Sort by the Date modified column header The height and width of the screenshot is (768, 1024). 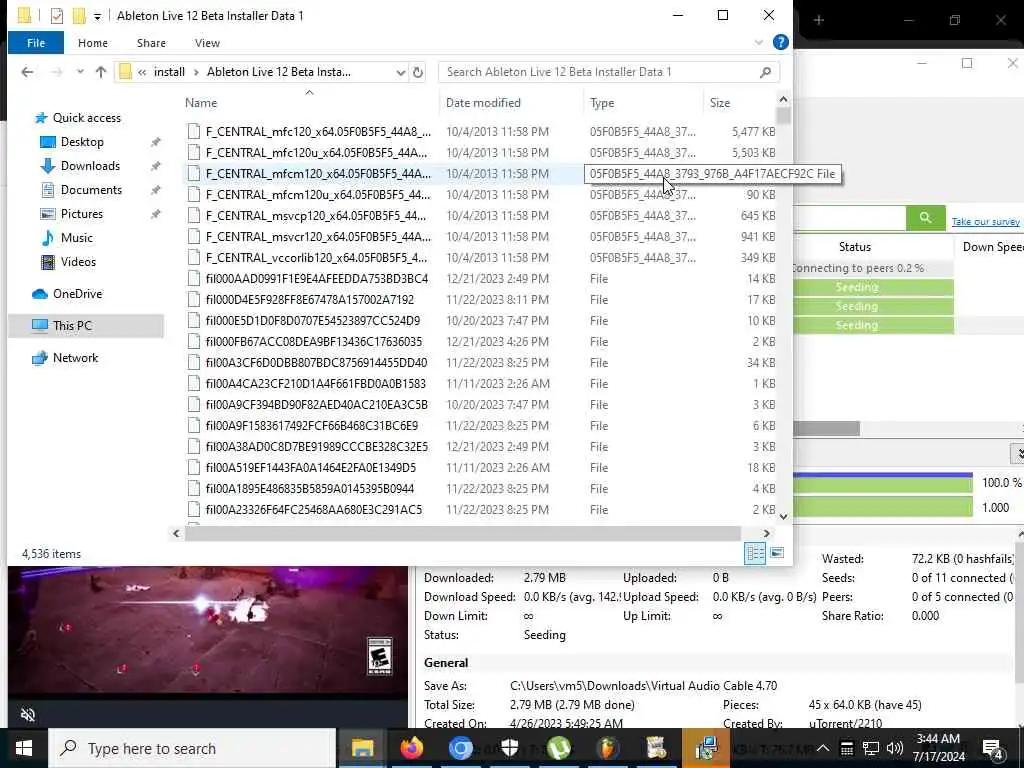[x=483, y=103]
